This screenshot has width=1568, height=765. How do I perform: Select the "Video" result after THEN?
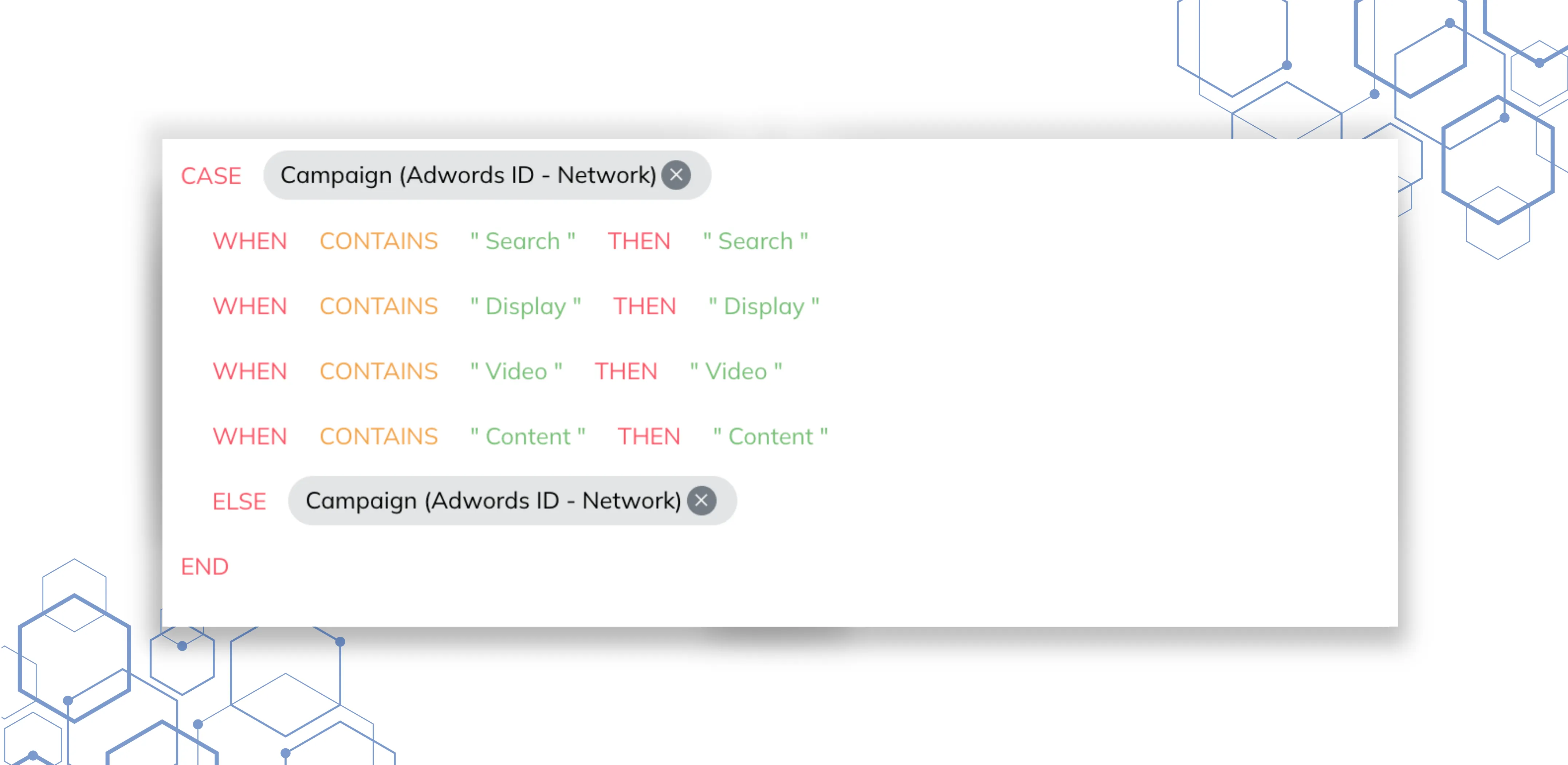736,371
